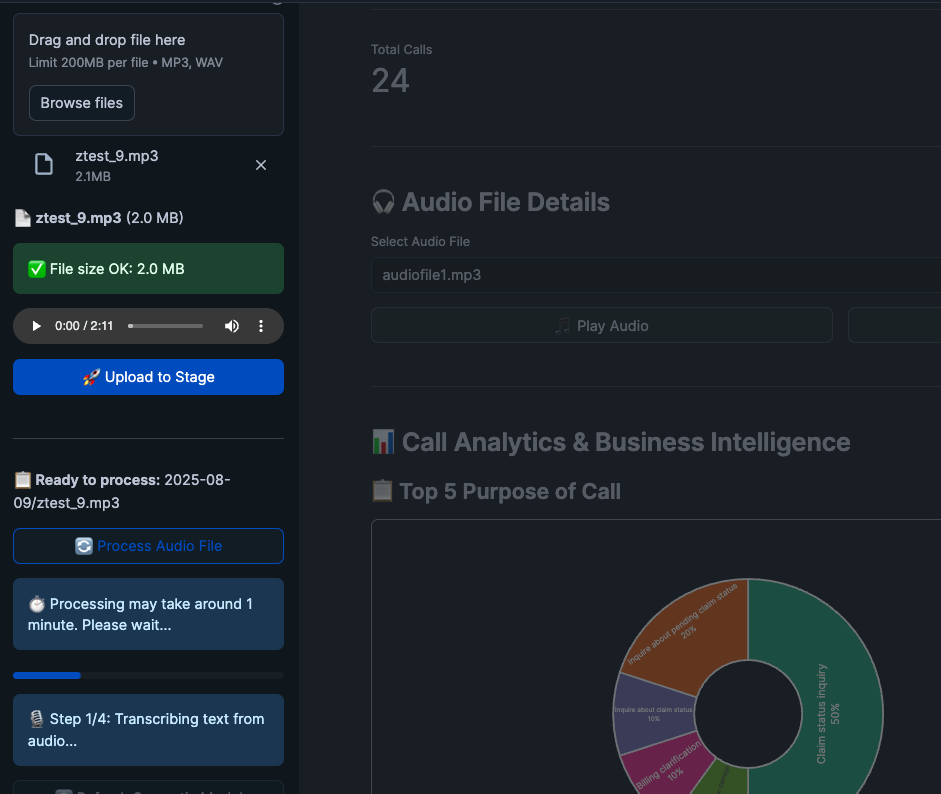Click the Upload to Stage button
This screenshot has height=794, width=941.
(x=148, y=377)
